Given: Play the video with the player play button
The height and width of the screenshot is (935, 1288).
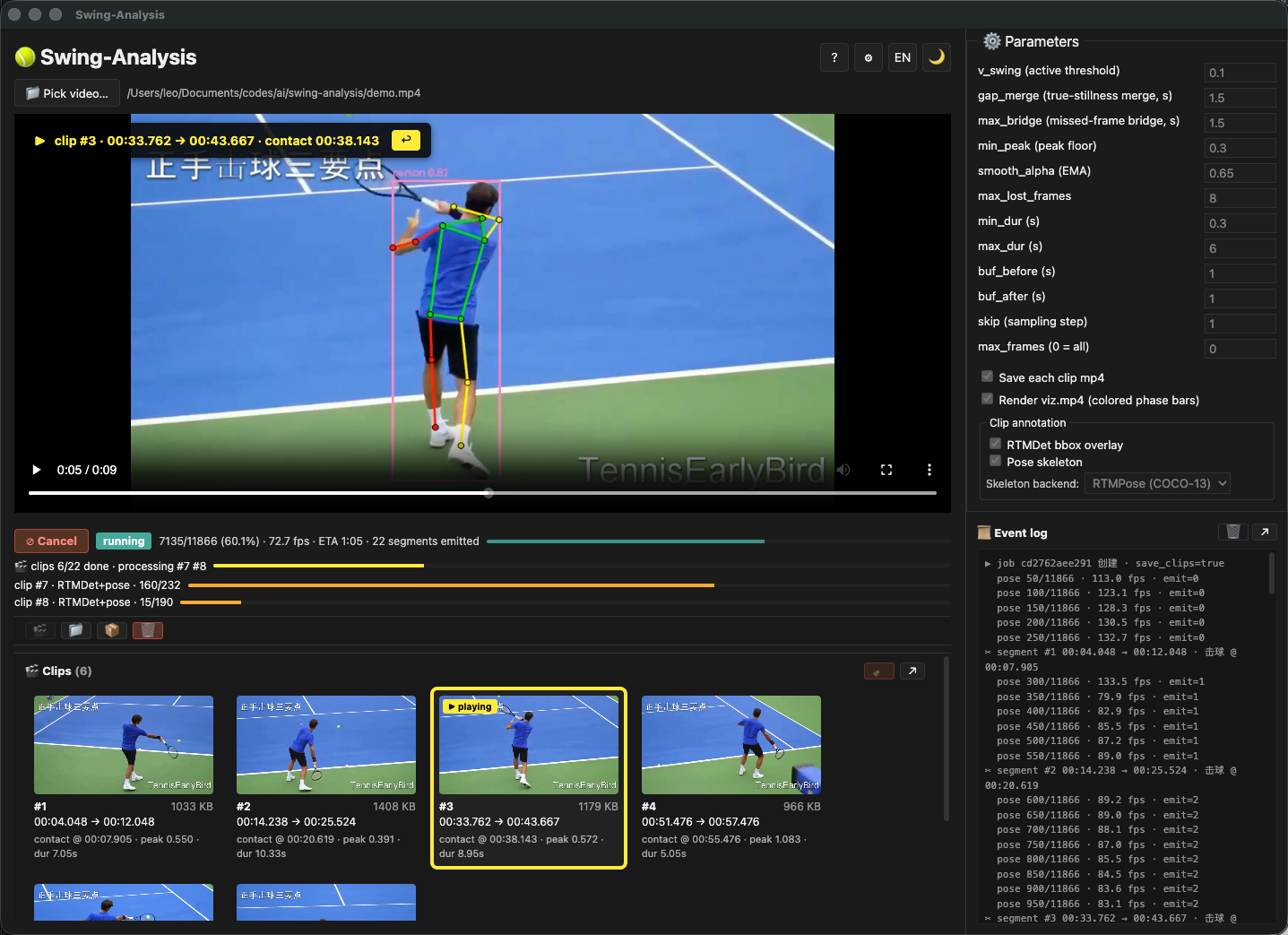Looking at the screenshot, I should [x=37, y=470].
